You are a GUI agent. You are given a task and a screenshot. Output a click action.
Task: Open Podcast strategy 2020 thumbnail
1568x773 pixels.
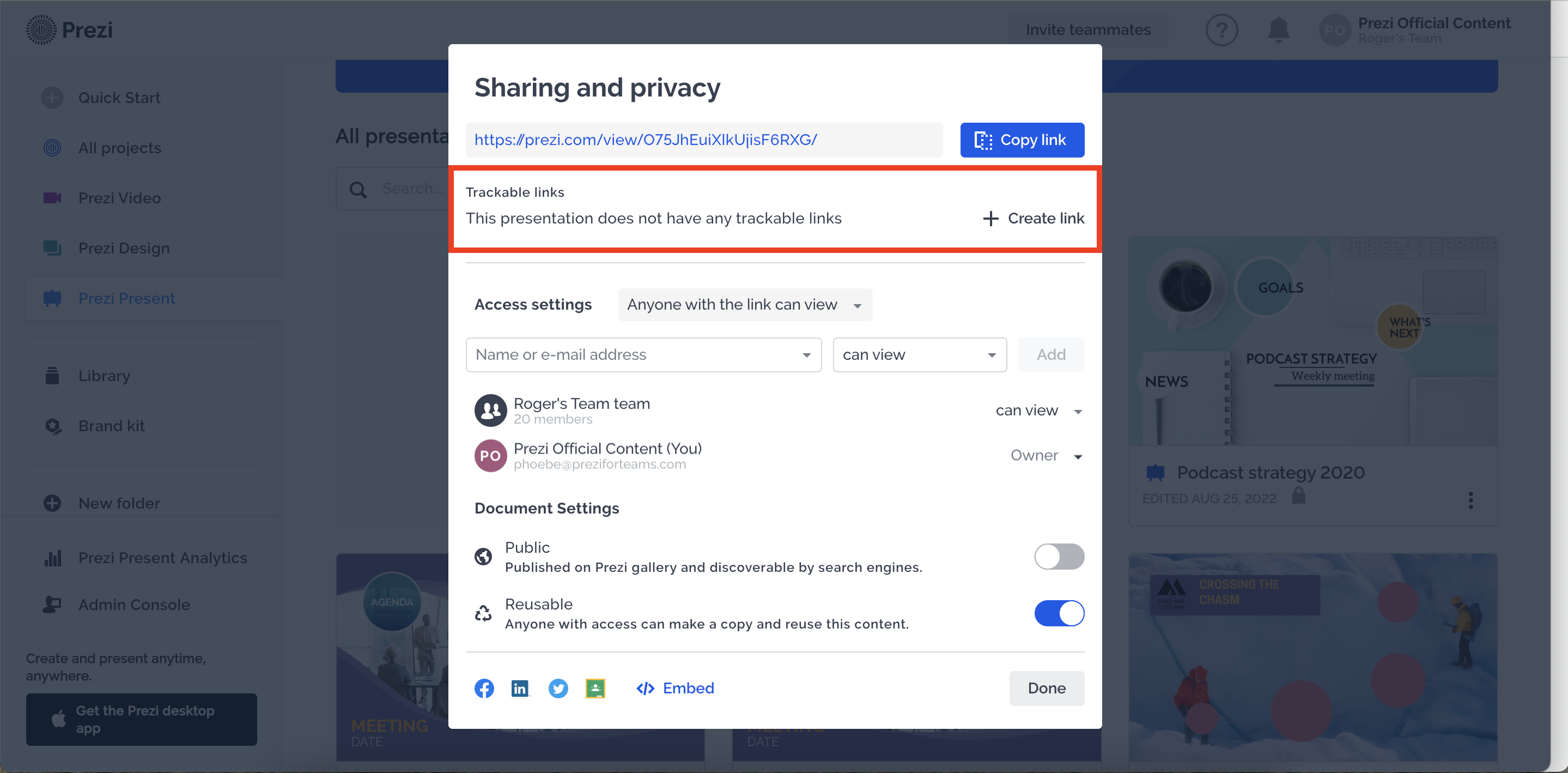tap(1312, 341)
